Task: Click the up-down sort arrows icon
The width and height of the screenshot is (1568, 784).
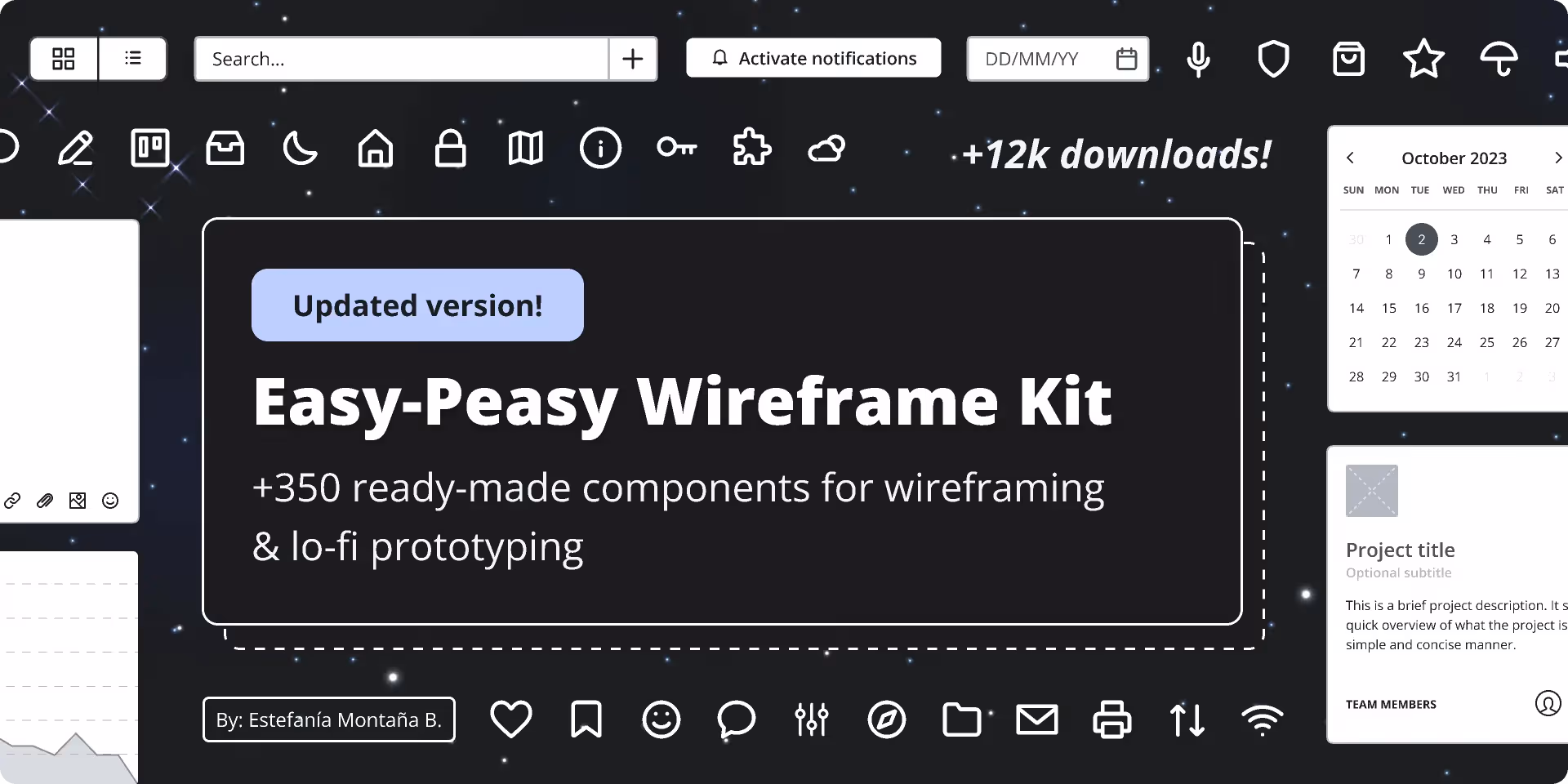Action: point(1187,719)
